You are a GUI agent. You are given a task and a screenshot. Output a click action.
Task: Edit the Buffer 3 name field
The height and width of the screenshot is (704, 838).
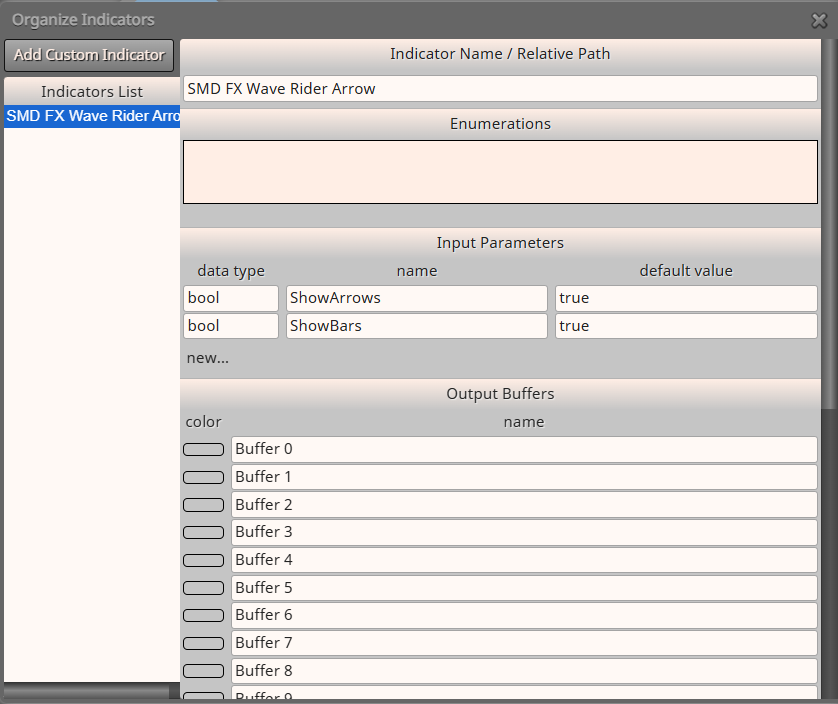524,532
